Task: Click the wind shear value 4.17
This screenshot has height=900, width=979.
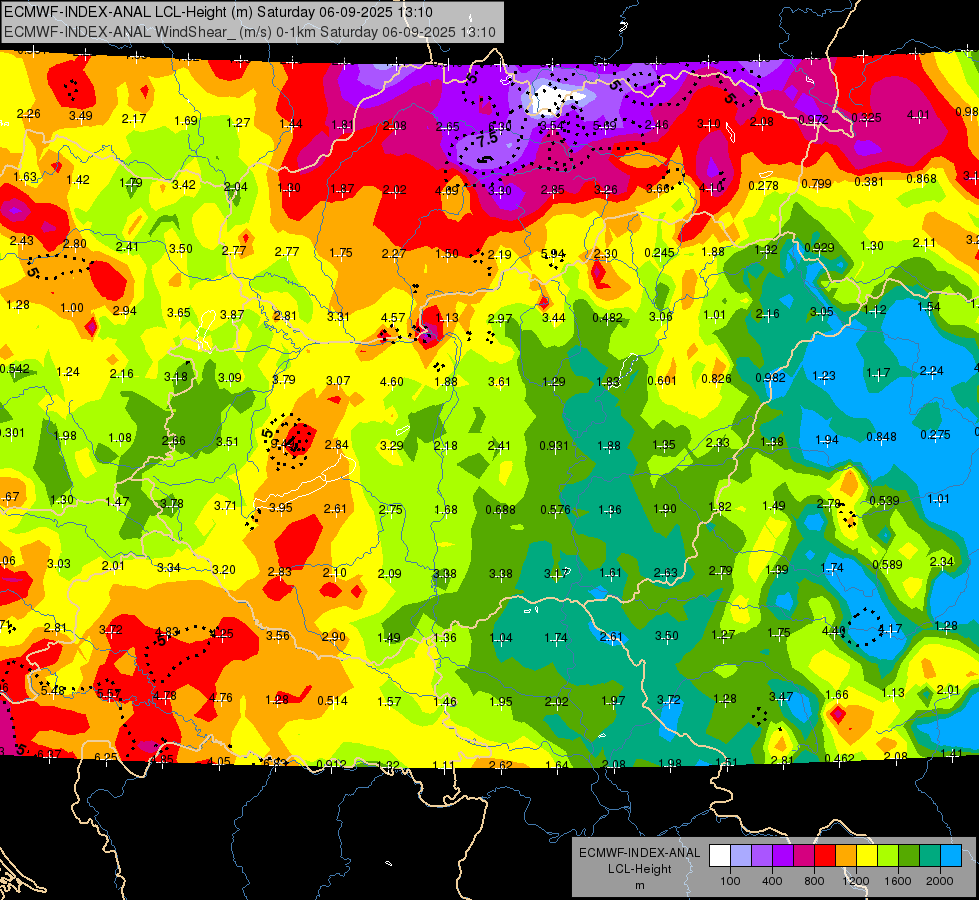Action: (x=890, y=628)
